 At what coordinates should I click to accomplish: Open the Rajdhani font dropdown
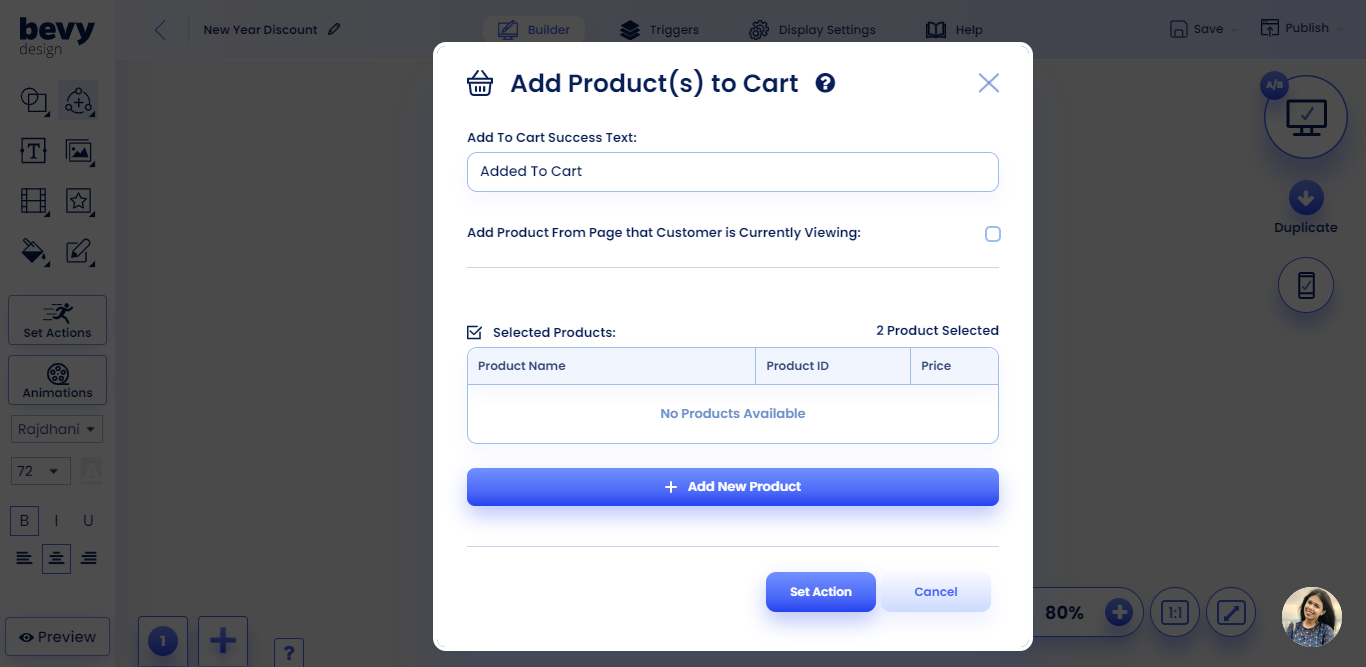(56, 428)
